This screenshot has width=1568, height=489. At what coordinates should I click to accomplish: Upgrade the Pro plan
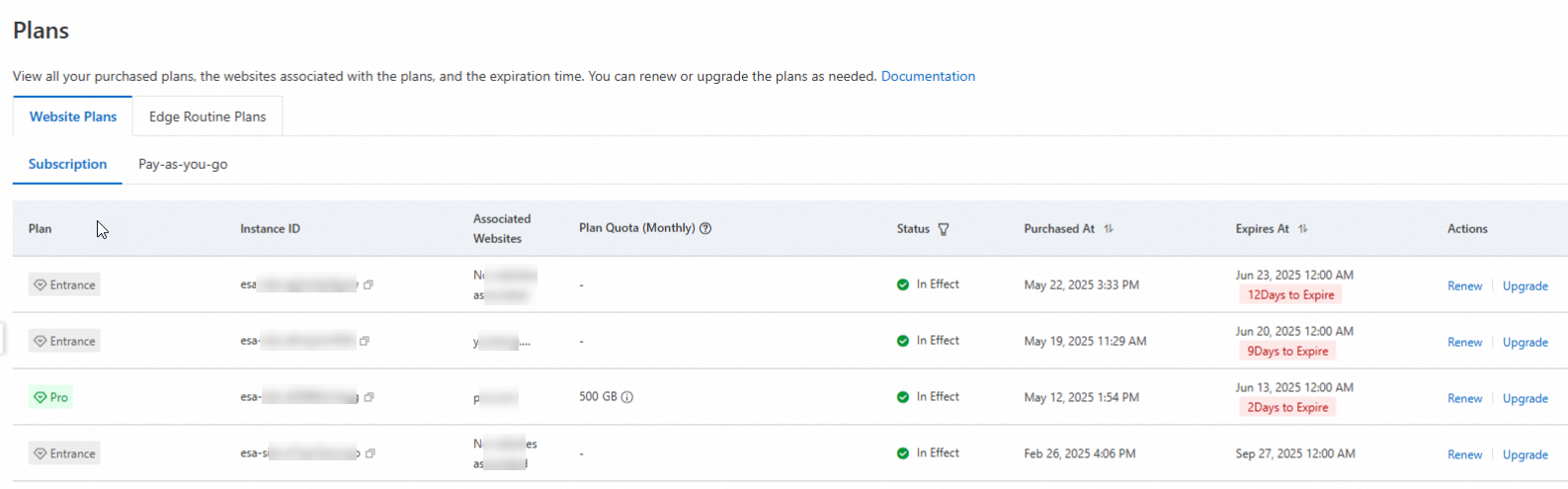coord(1525,398)
